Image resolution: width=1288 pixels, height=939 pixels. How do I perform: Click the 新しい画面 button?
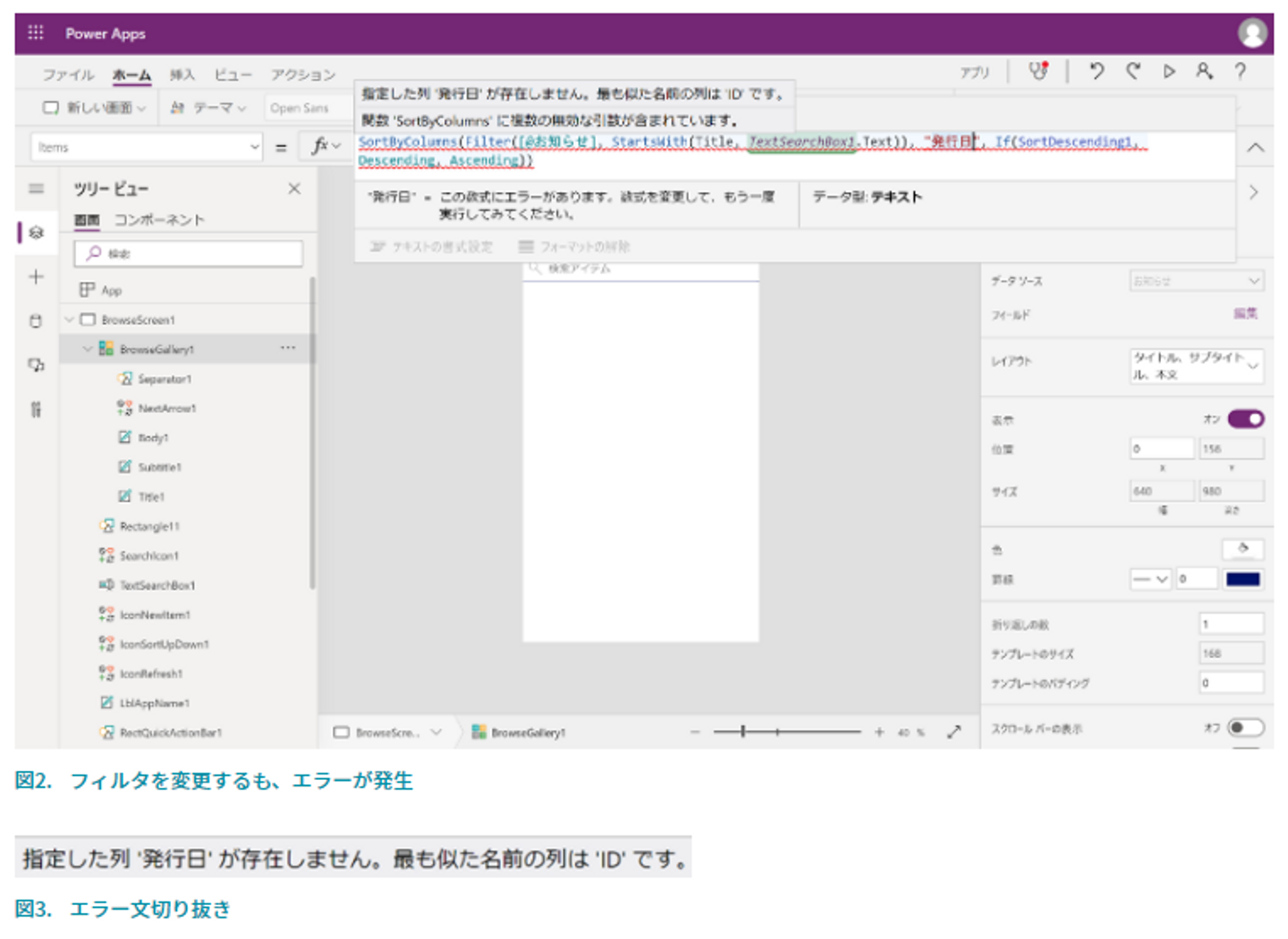(x=95, y=108)
